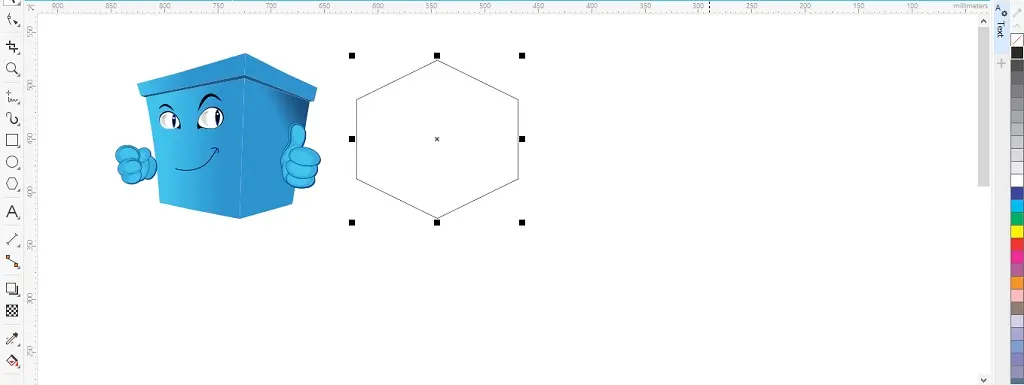Click the hexagon's bottom-center selection handle
1024x385 pixels.
437,223
